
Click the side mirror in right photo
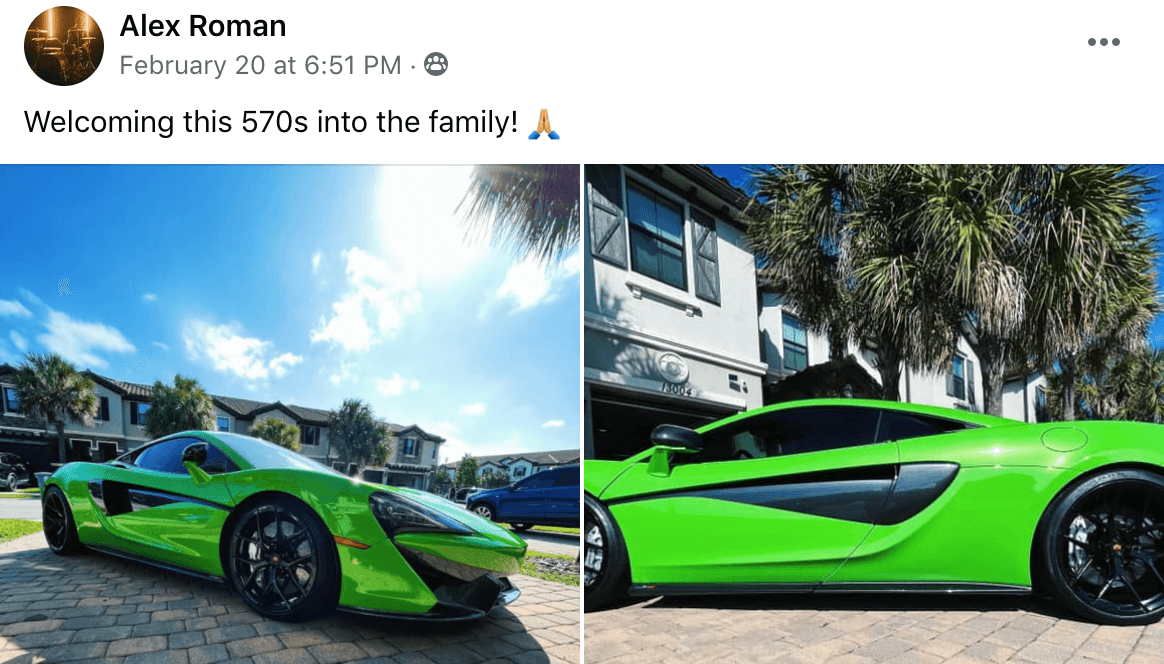[x=674, y=446]
